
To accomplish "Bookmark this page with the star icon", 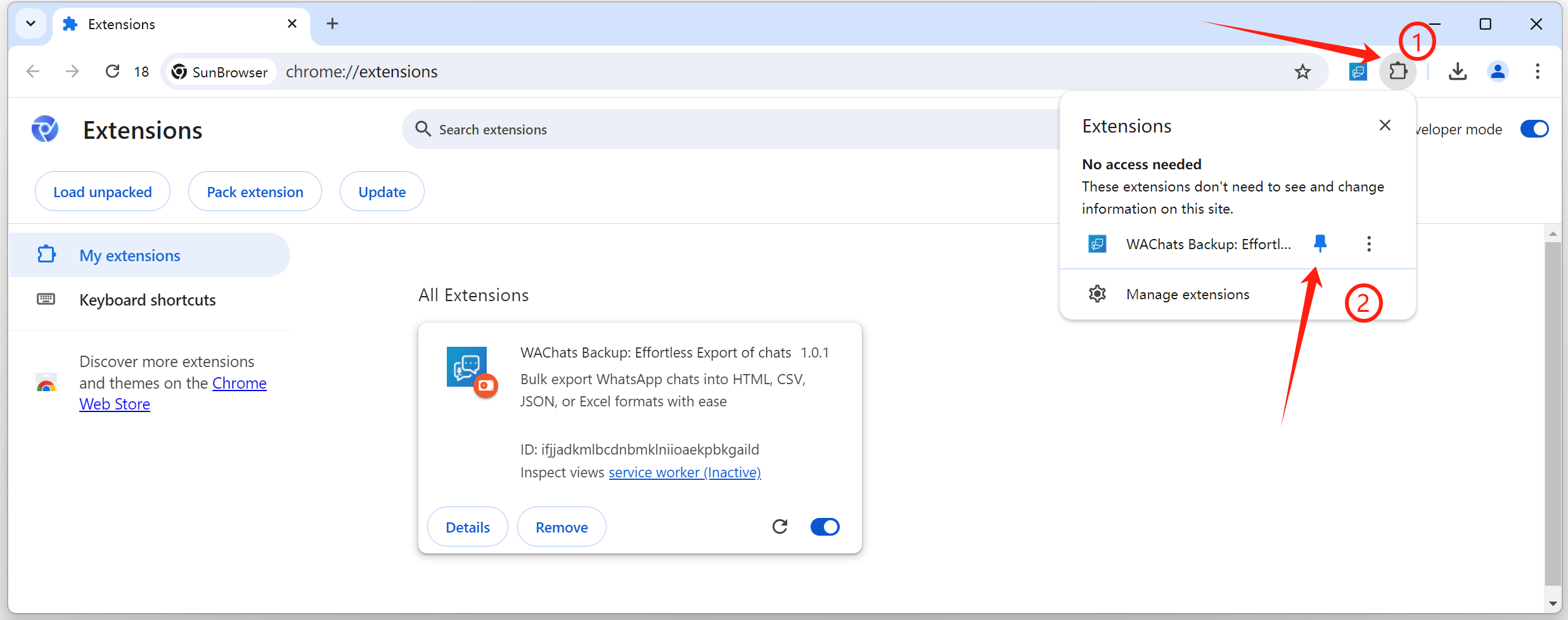I will coord(1302,72).
